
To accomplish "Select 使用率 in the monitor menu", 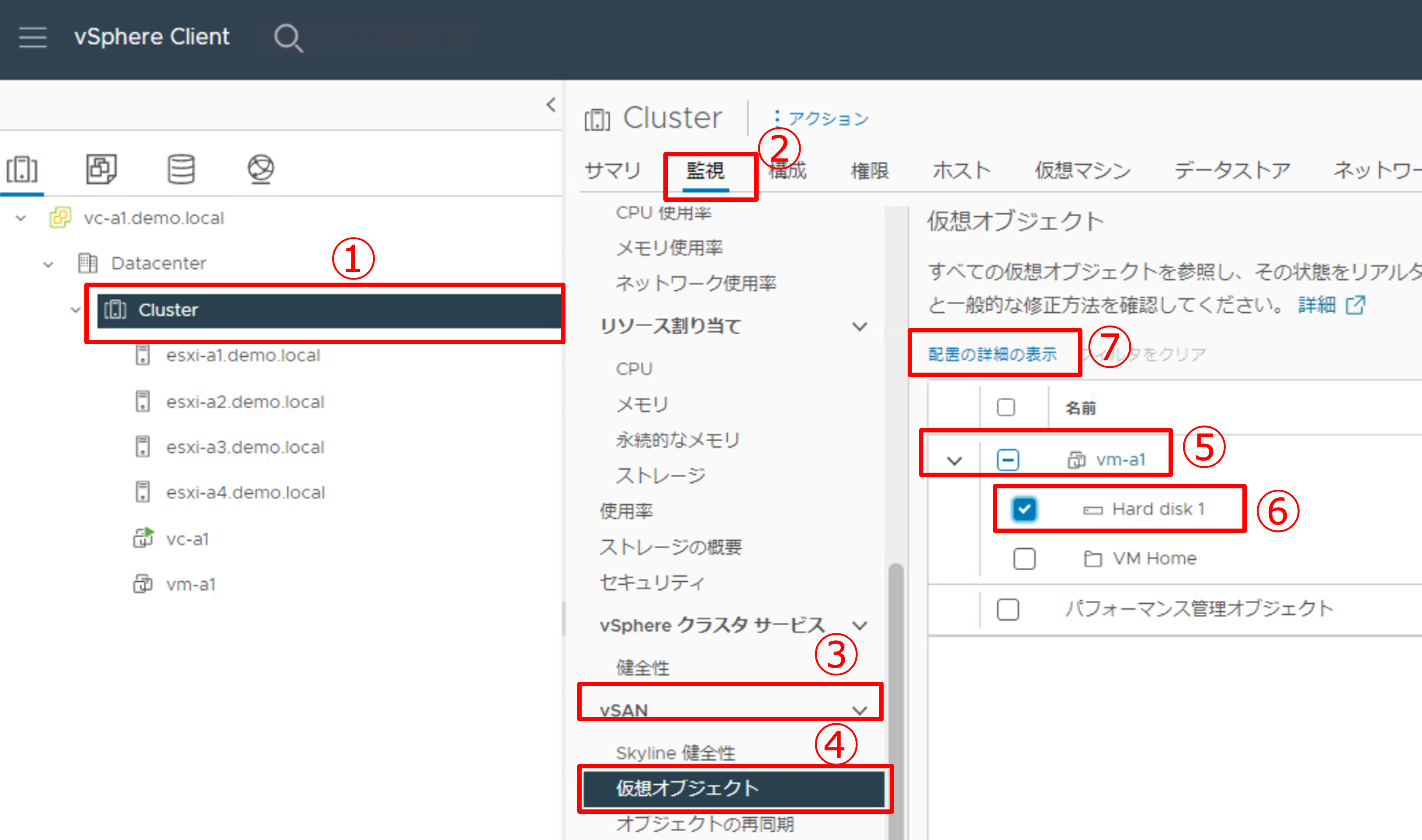I will click(626, 511).
